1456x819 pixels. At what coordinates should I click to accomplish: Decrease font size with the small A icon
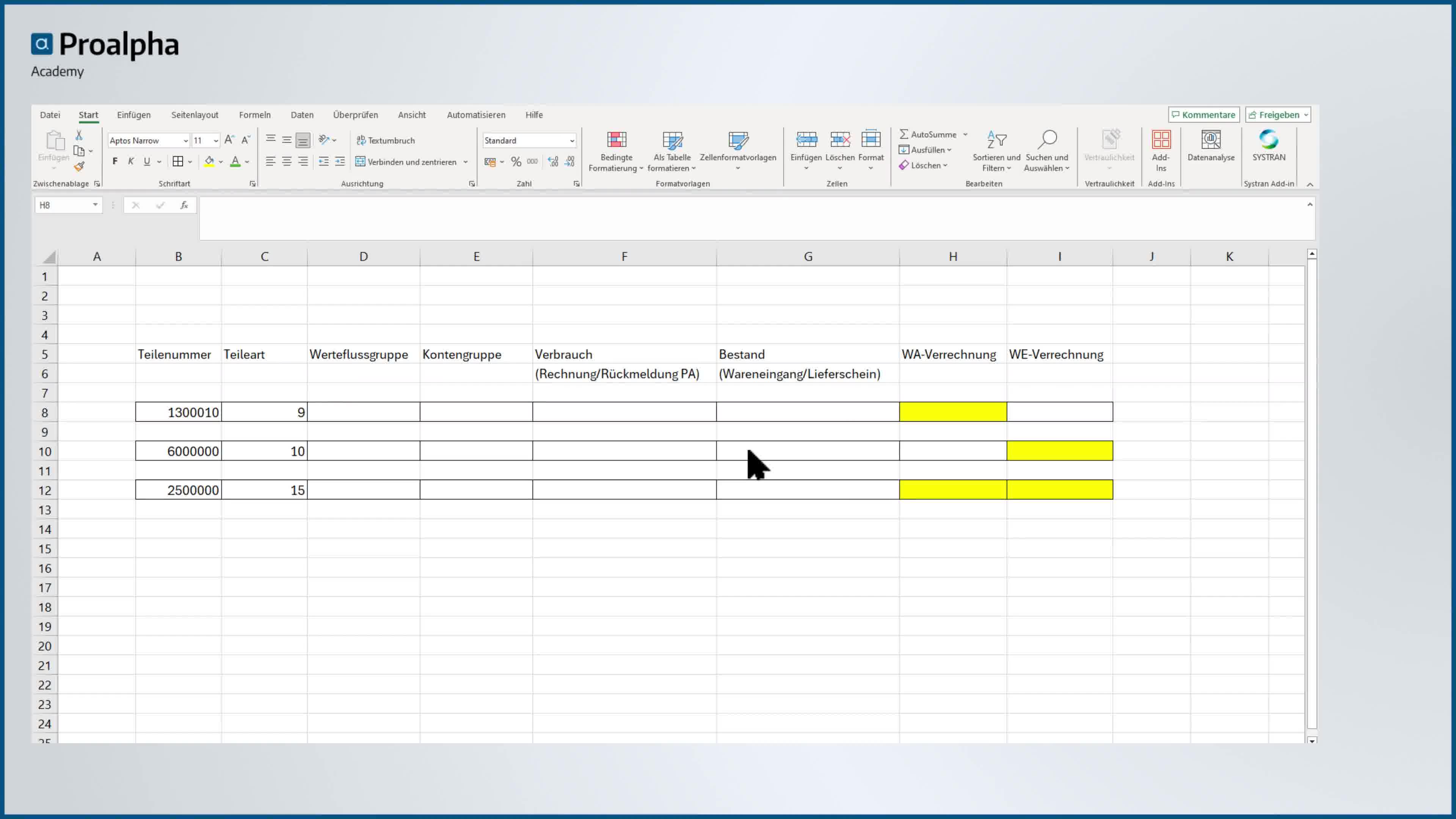click(246, 140)
